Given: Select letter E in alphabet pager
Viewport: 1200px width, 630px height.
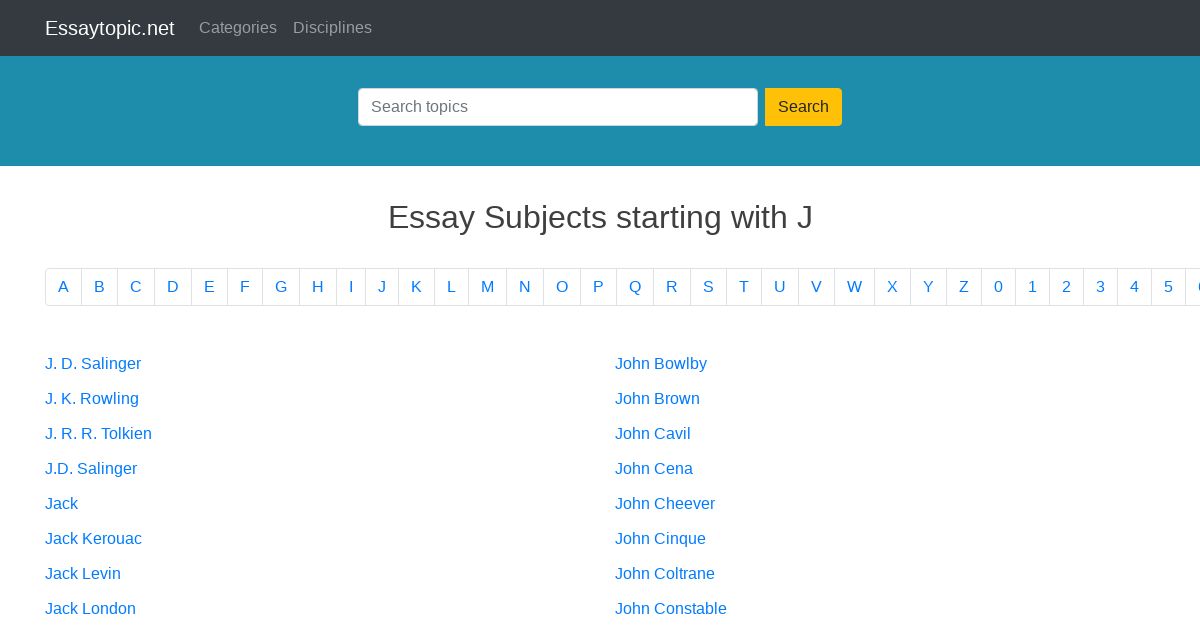Looking at the screenshot, I should tap(209, 287).
